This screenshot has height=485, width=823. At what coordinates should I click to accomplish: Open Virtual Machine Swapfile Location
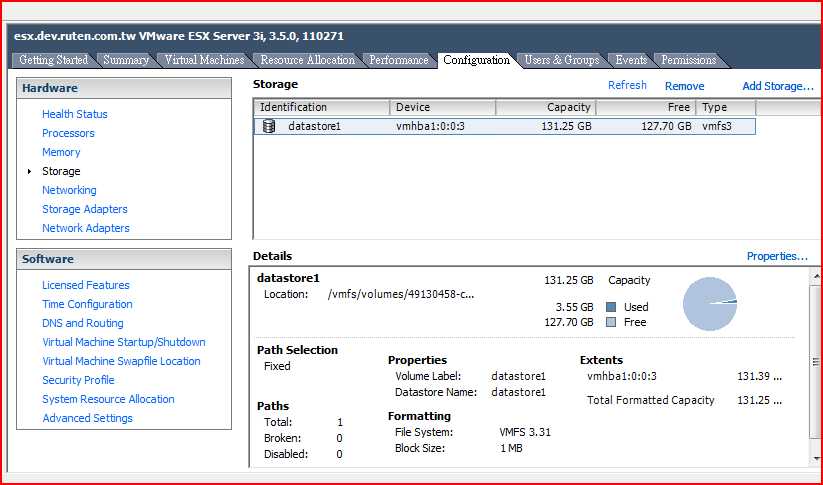[121, 361]
